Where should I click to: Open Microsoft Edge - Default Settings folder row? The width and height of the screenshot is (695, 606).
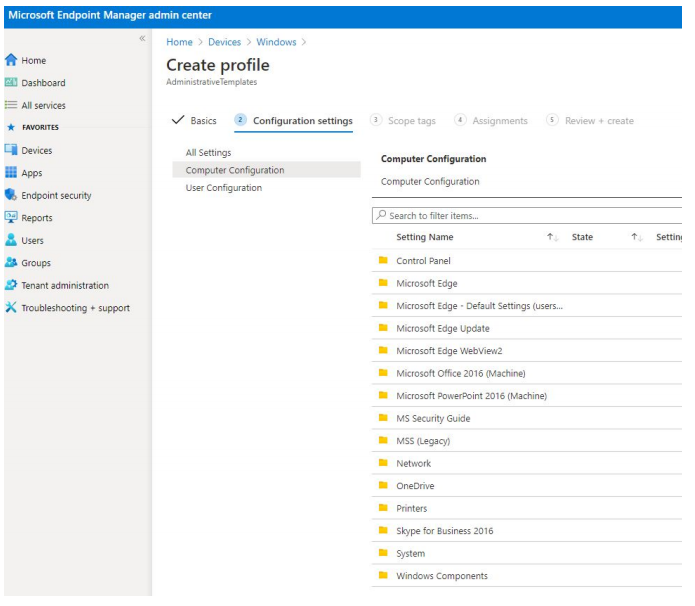527,305
